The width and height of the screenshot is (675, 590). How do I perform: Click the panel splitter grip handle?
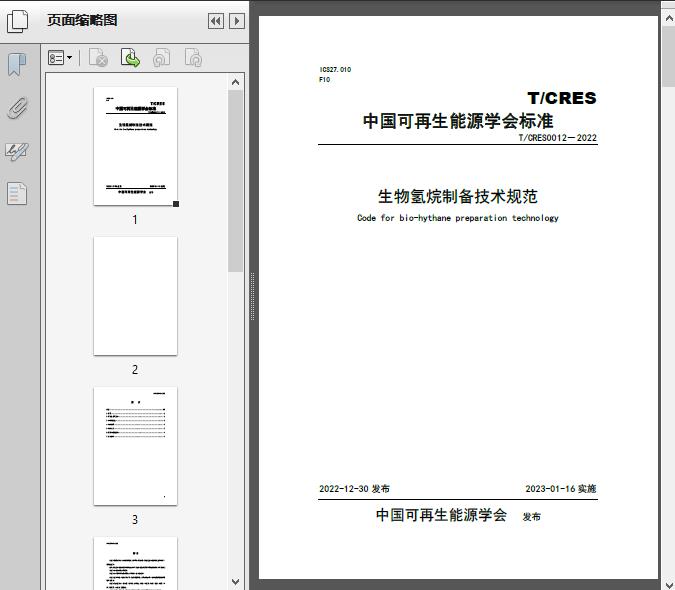252,297
